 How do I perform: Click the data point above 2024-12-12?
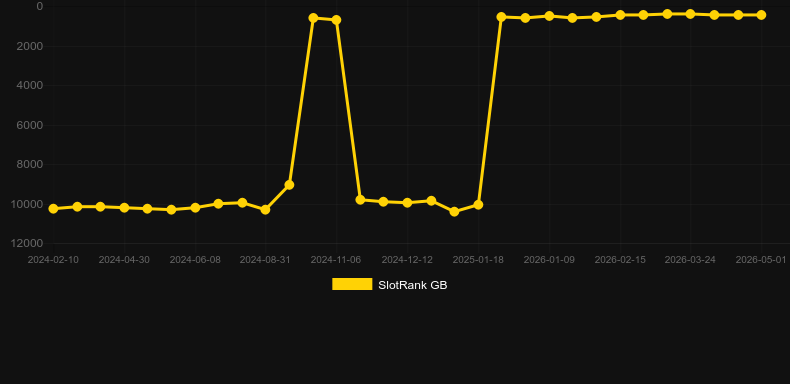pyautogui.click(x=407, y=203)
